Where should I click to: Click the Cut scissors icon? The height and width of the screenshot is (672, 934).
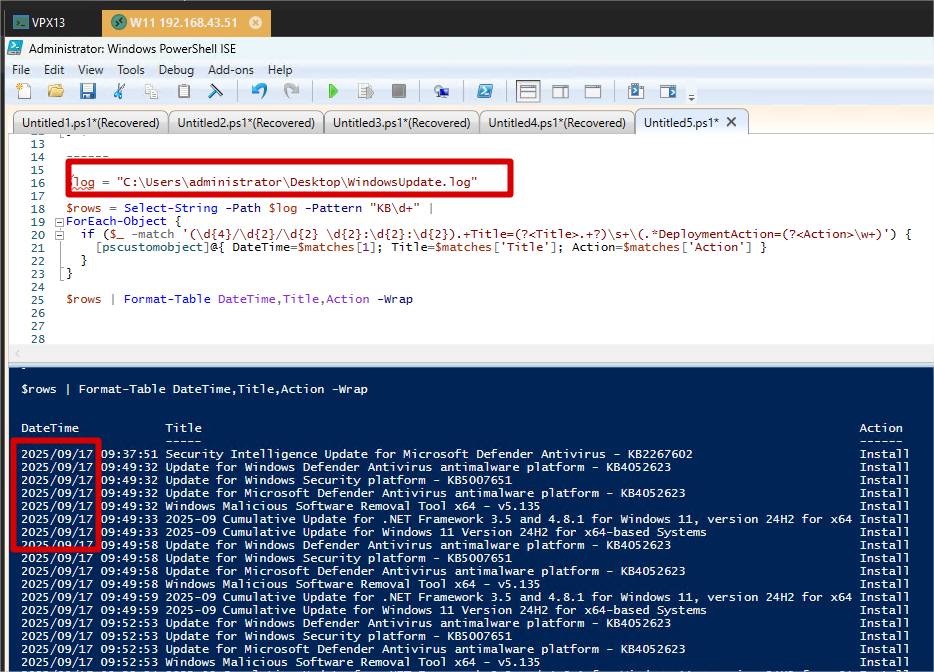[120, 92]
